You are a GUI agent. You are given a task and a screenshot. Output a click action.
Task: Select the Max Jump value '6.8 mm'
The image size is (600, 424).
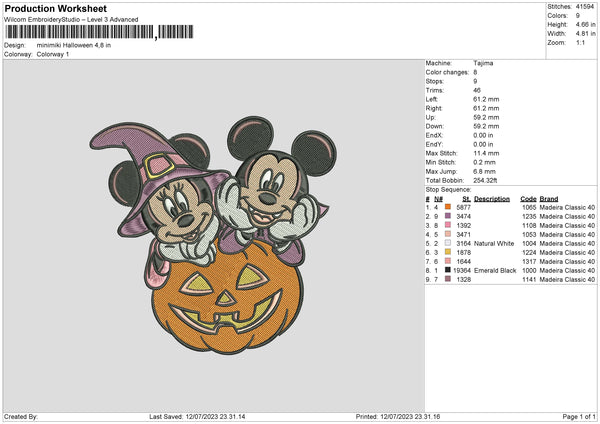coord(484,171)
